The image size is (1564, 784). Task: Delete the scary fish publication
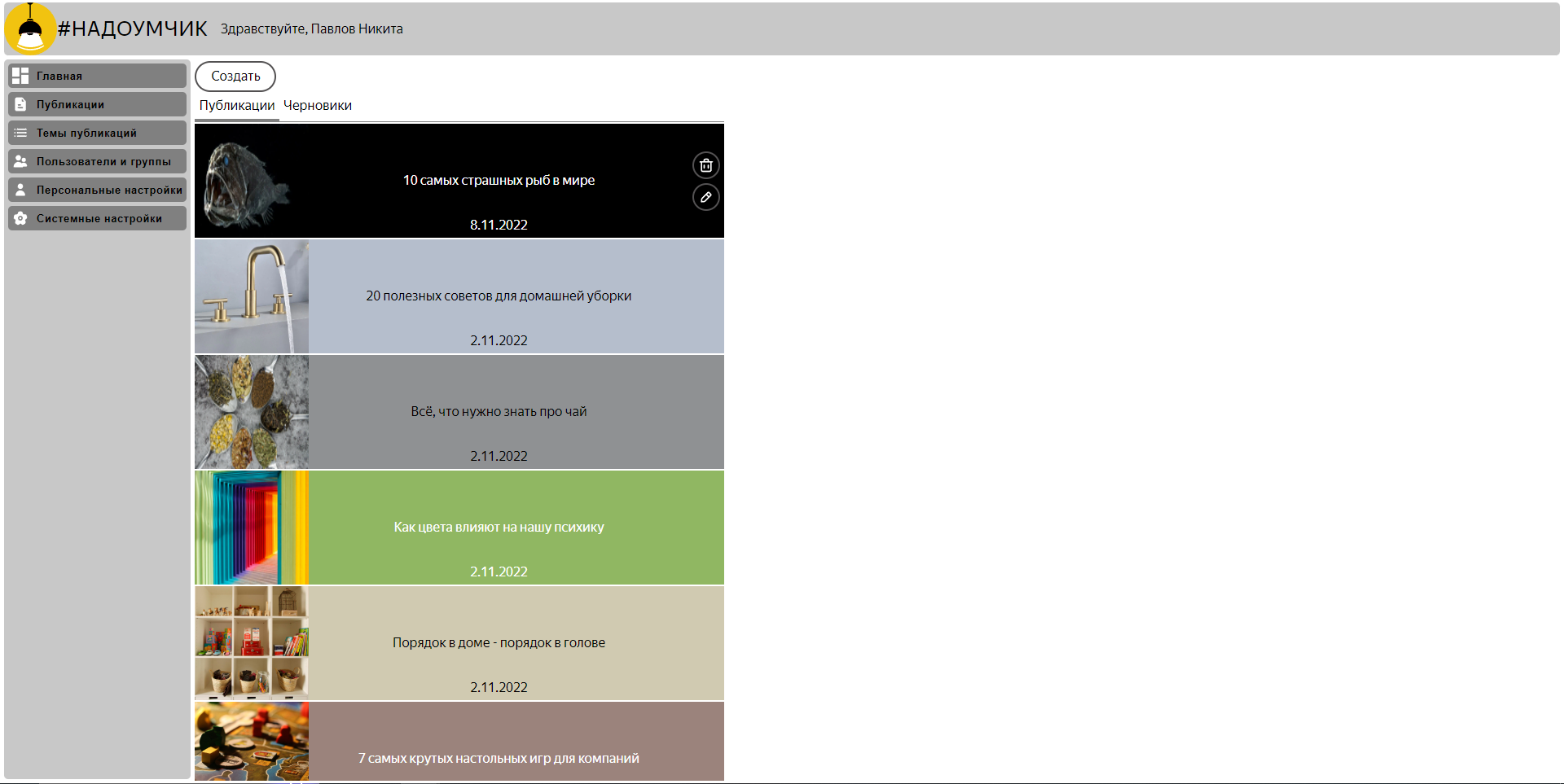[706, 165]
